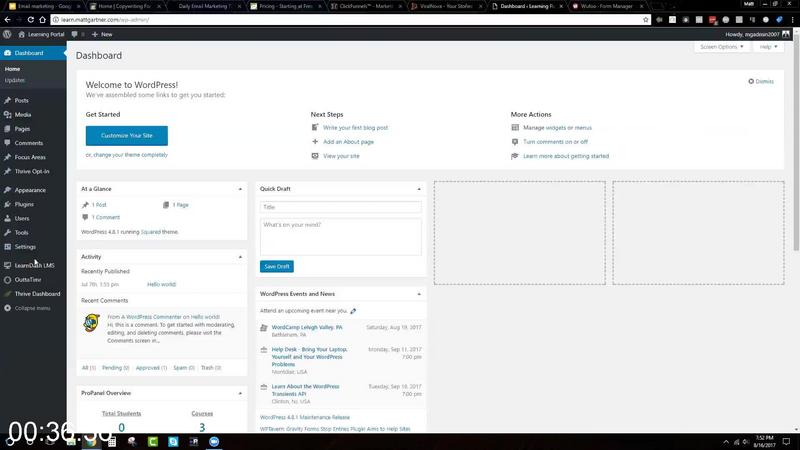Click Write your first blog post link
Image resolution: width=800 pixels, height=450 pixels.
[356, 128]
